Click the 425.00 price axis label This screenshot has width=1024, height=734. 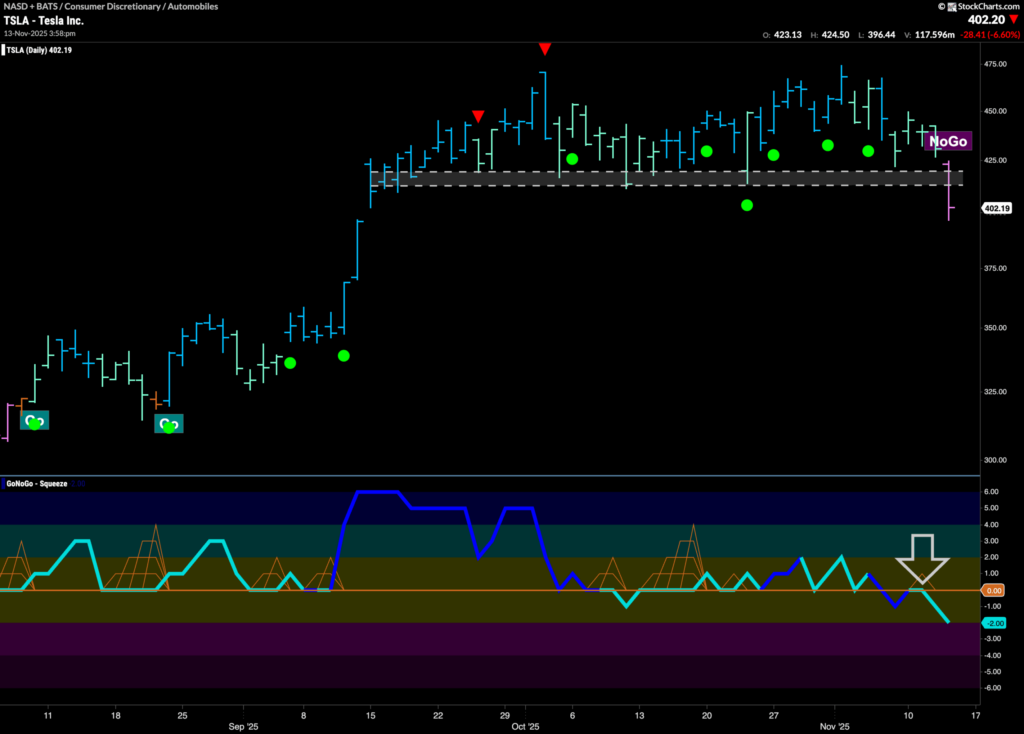pos(995,160)
